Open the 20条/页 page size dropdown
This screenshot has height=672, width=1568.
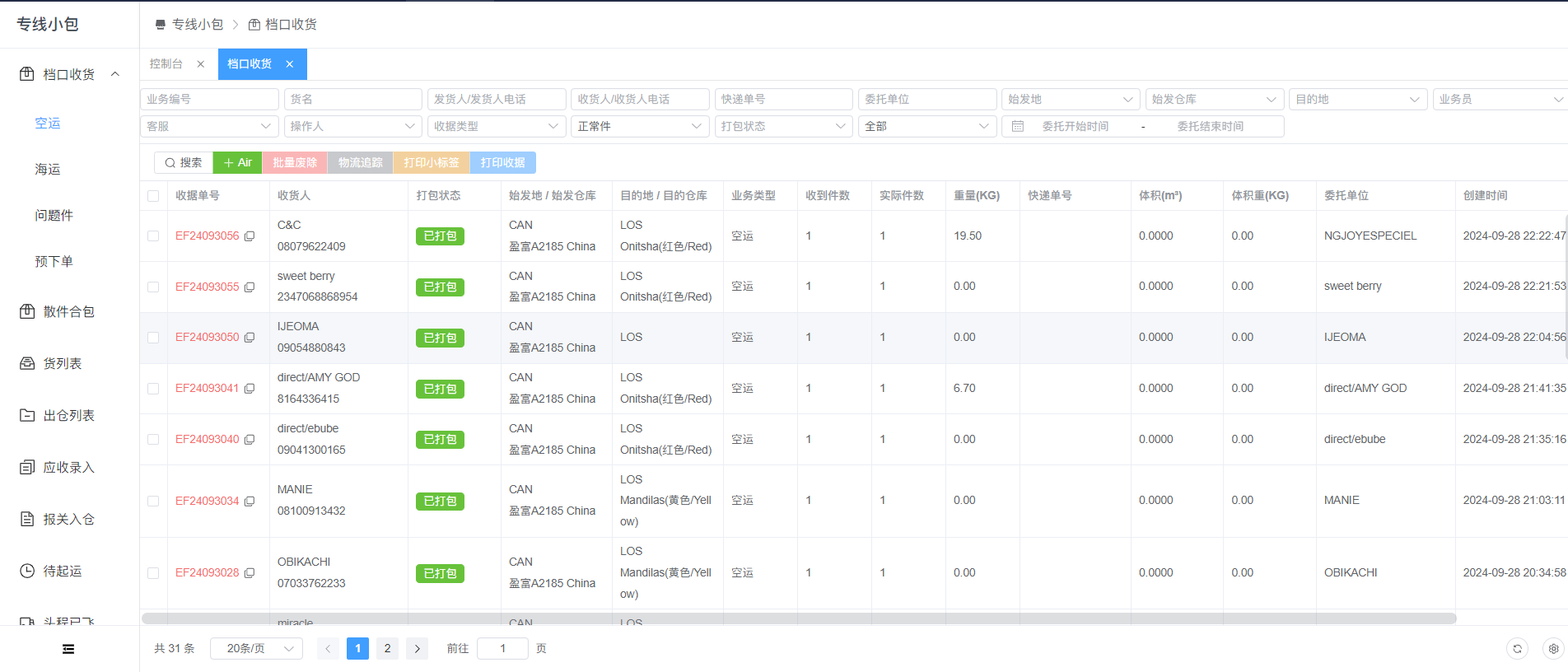coord(257,649)
